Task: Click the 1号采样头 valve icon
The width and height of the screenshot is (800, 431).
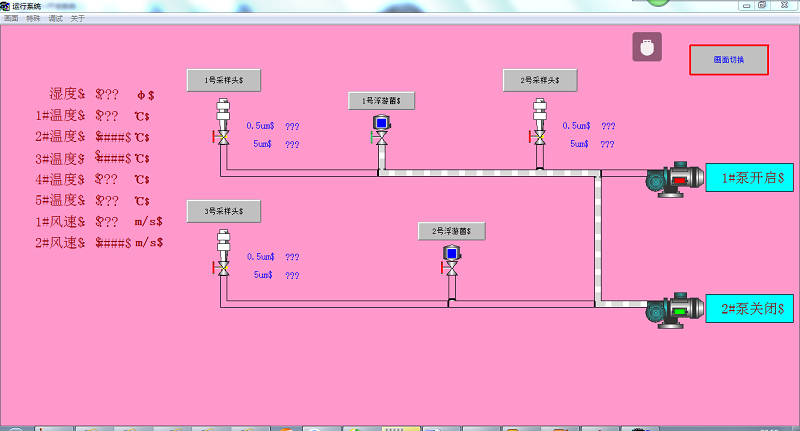Action: click(x=223, y=137)
